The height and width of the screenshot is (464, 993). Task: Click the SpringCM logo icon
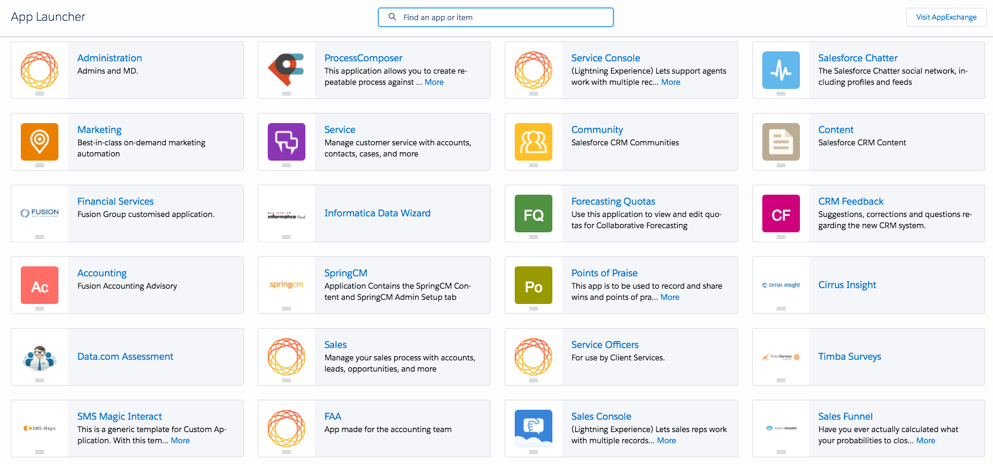click(286, 285)
